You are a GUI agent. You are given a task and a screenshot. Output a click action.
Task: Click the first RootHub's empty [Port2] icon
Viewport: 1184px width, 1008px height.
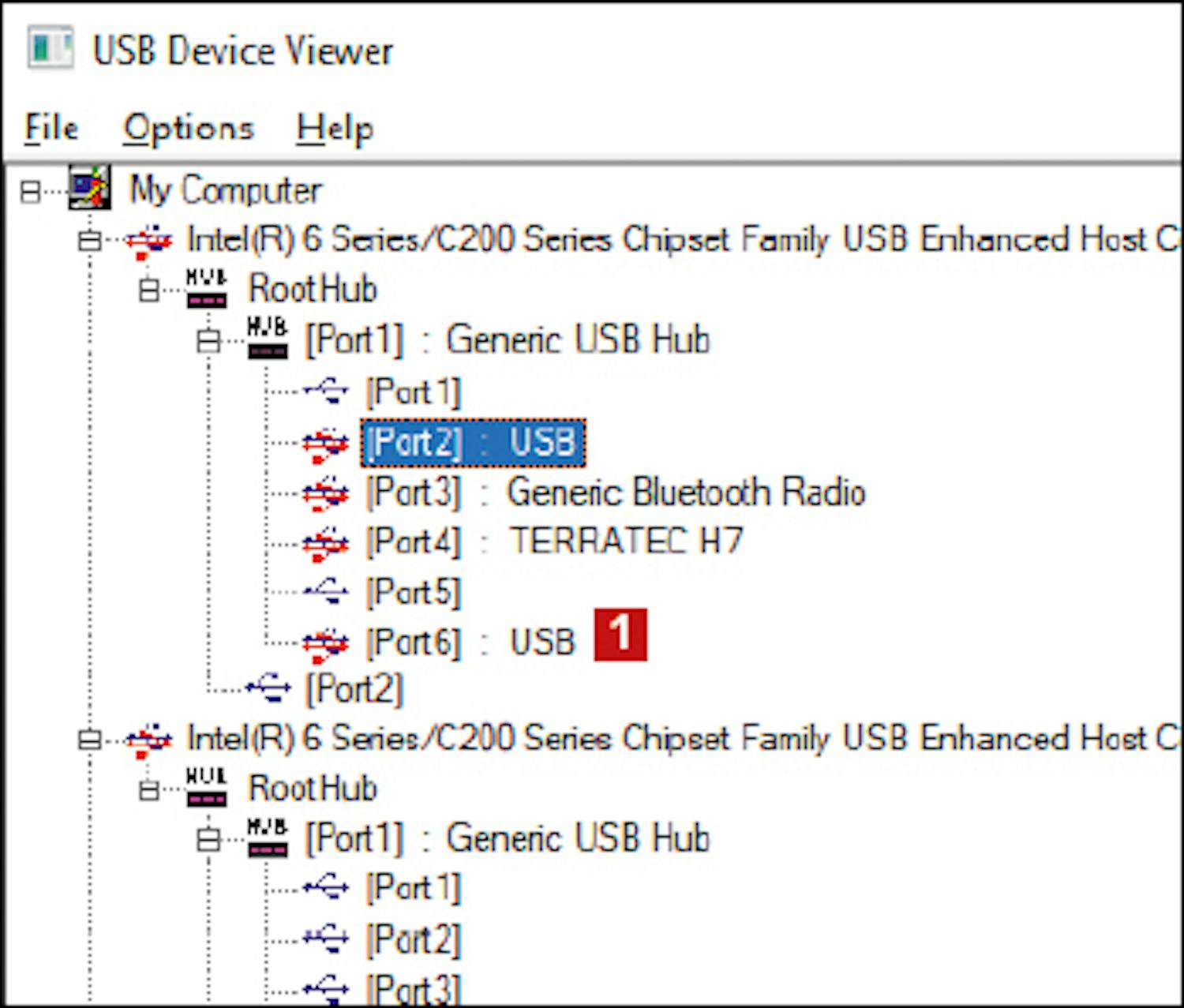coord(268,688)
